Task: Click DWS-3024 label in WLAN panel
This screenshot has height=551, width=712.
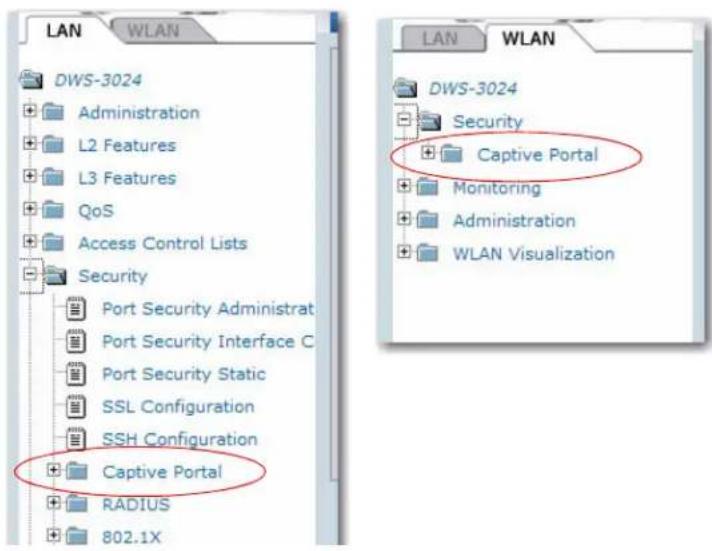Action: pos(473,88)
